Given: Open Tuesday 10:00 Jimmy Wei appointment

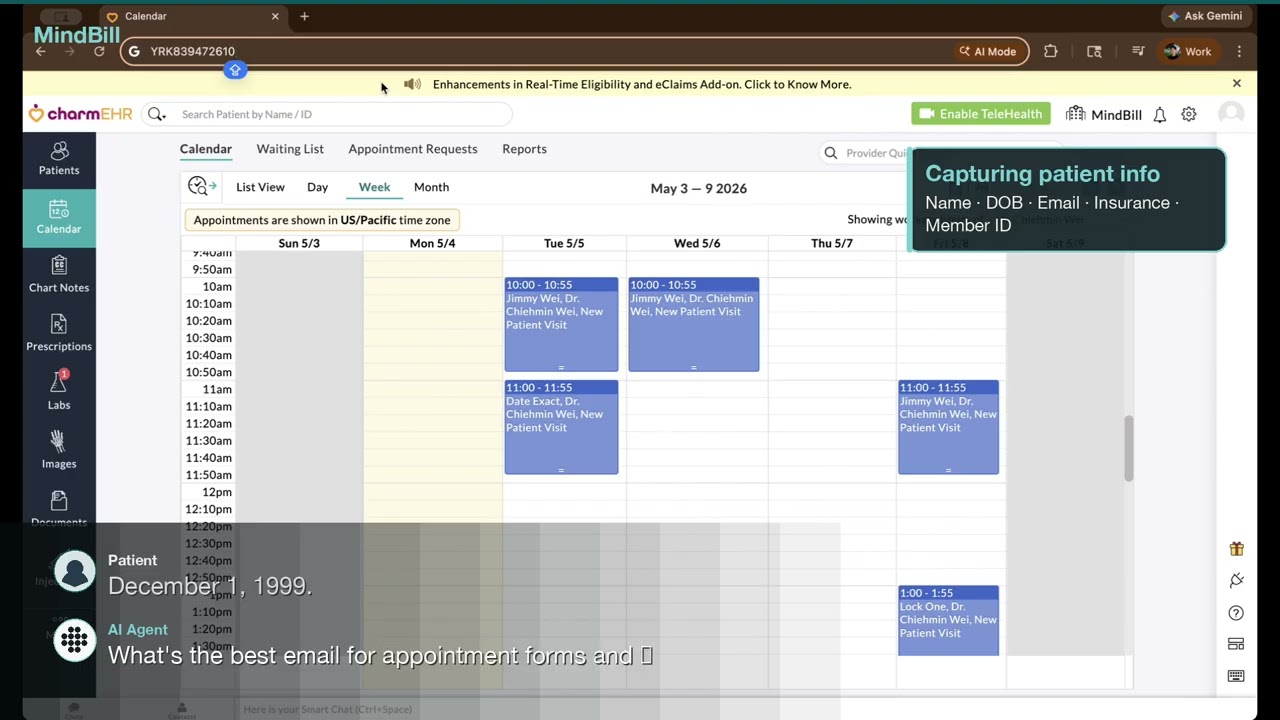Looking at the screenshot, I should 561,325.
